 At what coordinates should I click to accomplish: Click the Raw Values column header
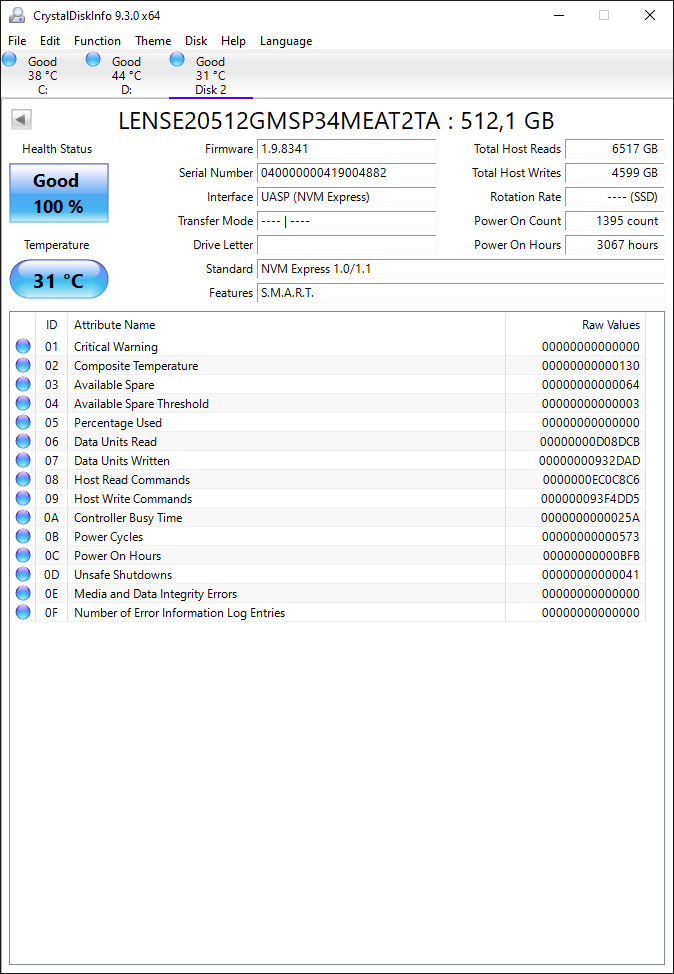pos(610,325)
